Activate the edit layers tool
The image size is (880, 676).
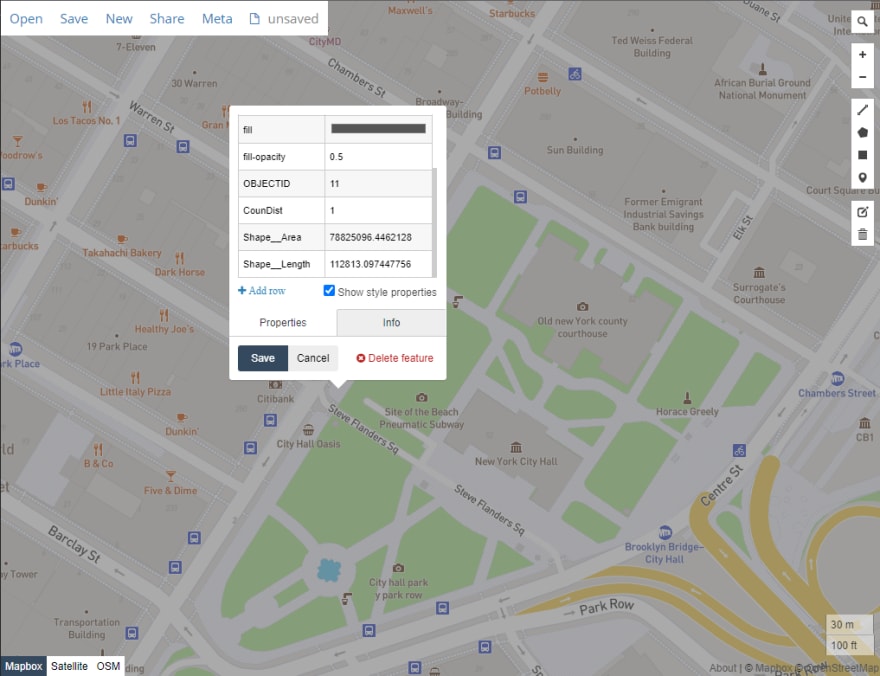pyautogui.click(x=862, y=212)
